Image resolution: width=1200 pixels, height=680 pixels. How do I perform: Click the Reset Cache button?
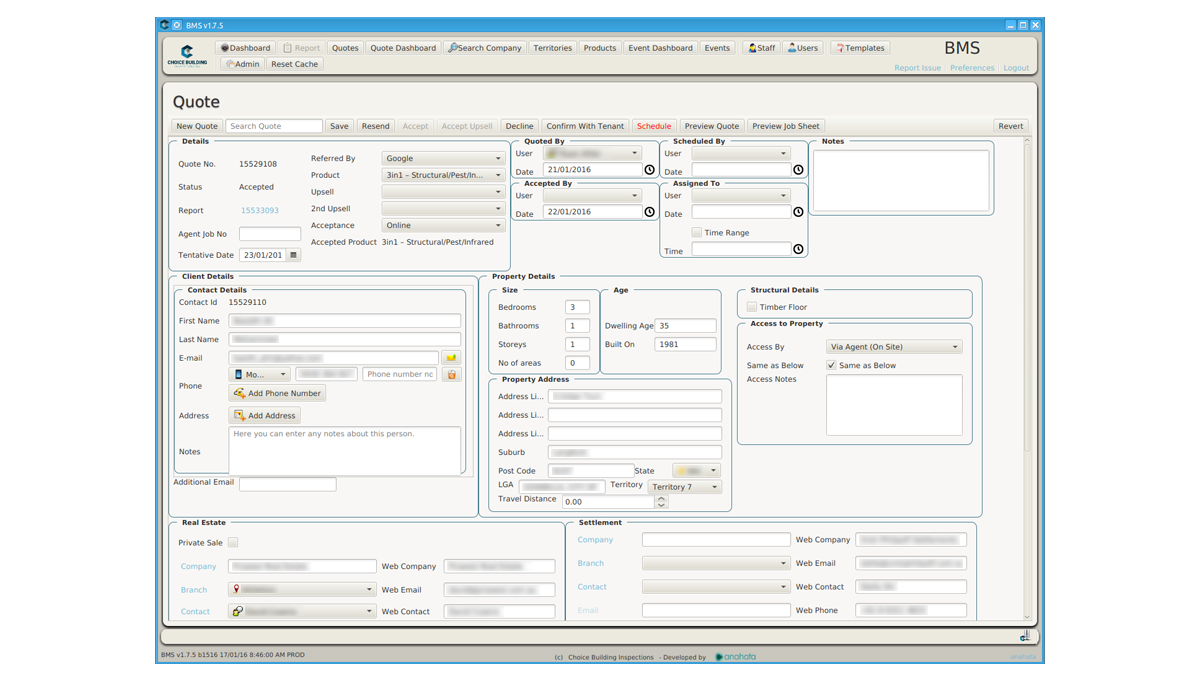click(x=295, y=64)
